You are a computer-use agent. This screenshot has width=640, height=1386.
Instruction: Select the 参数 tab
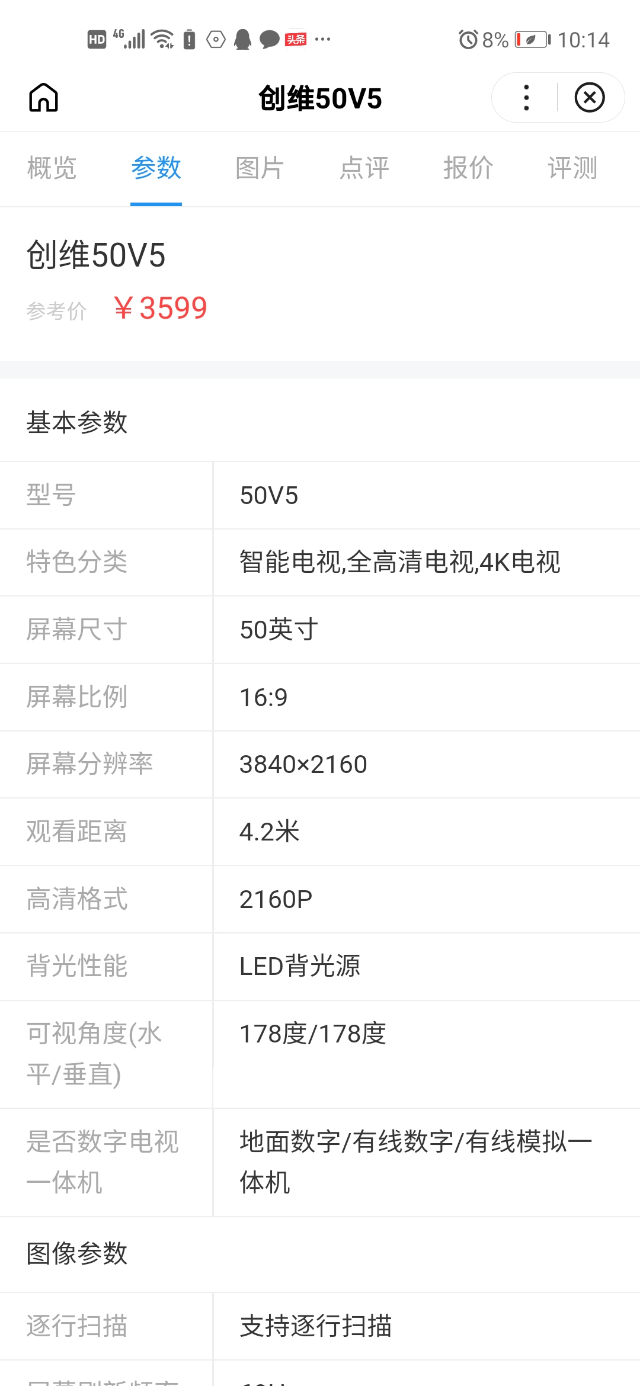[x=156, y=168]
